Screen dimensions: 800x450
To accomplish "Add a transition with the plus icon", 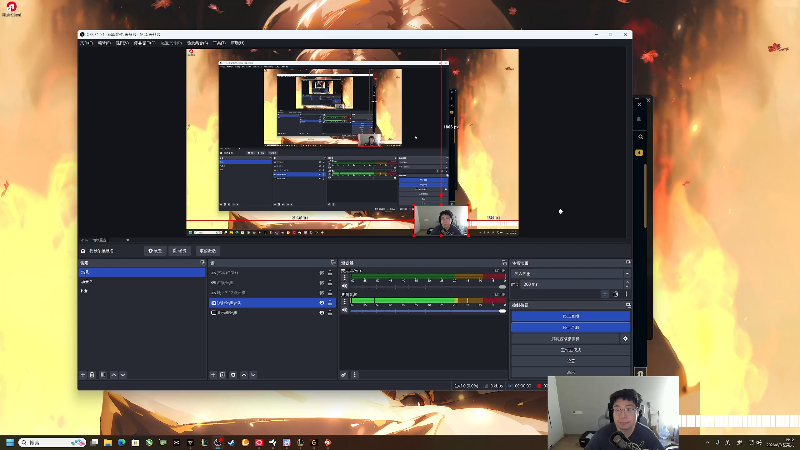I will tap(605, 294).
